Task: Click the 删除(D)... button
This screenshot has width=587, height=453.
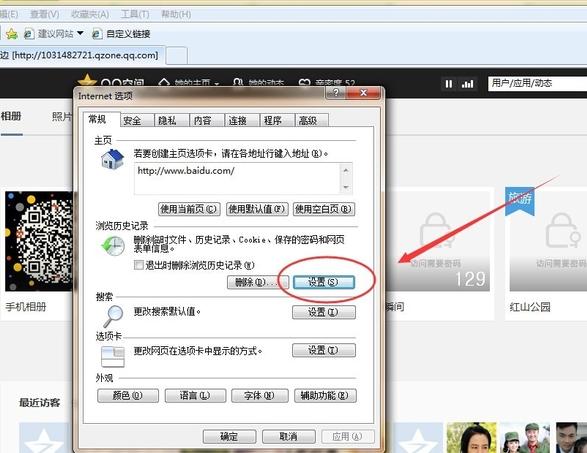Action: click(x=258, y=282)
